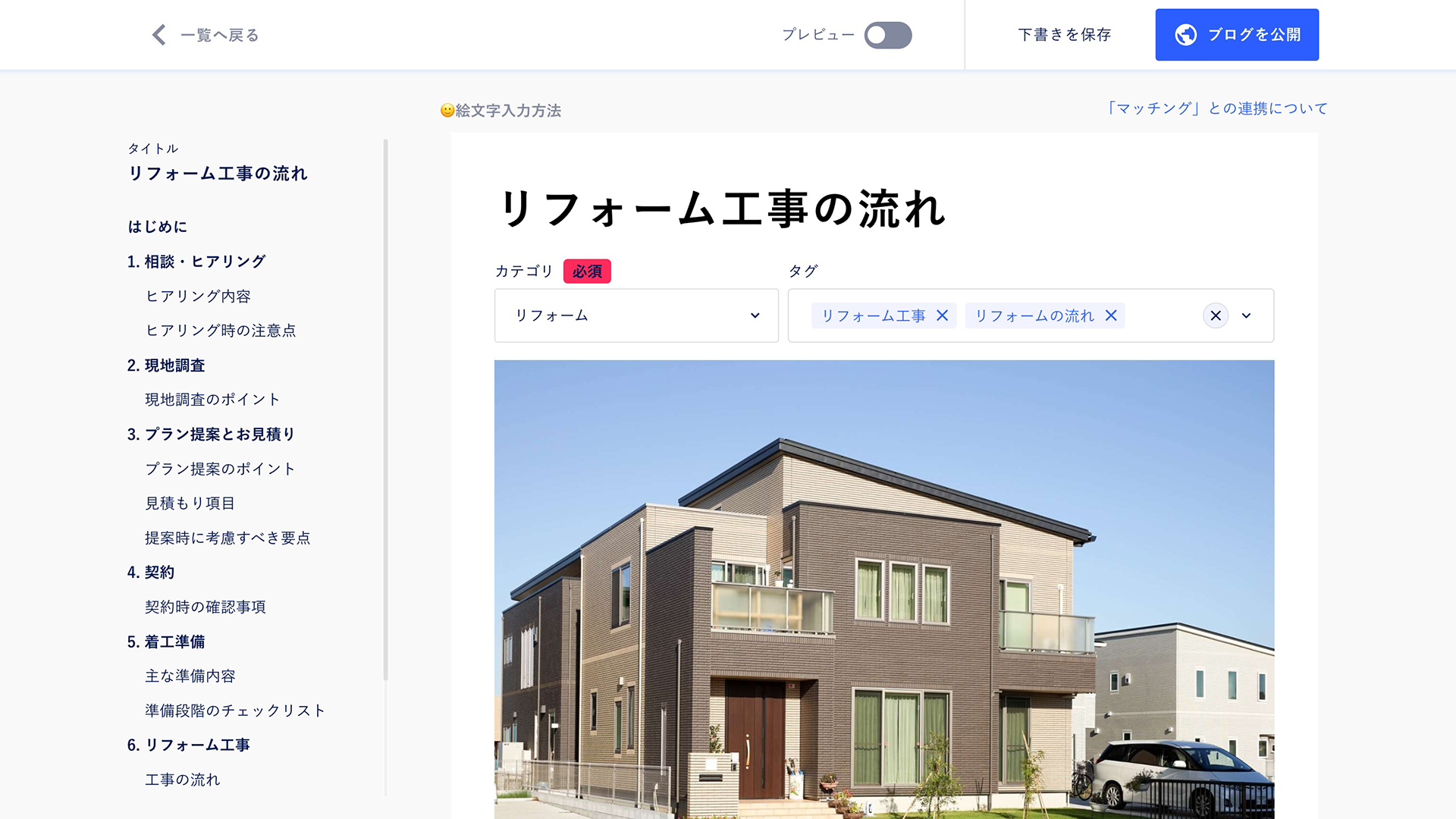Go to 3. プラン提案とお見積り heading
Image resolution: width=1456 pixels, height=819 pixels.
(211, 435)
